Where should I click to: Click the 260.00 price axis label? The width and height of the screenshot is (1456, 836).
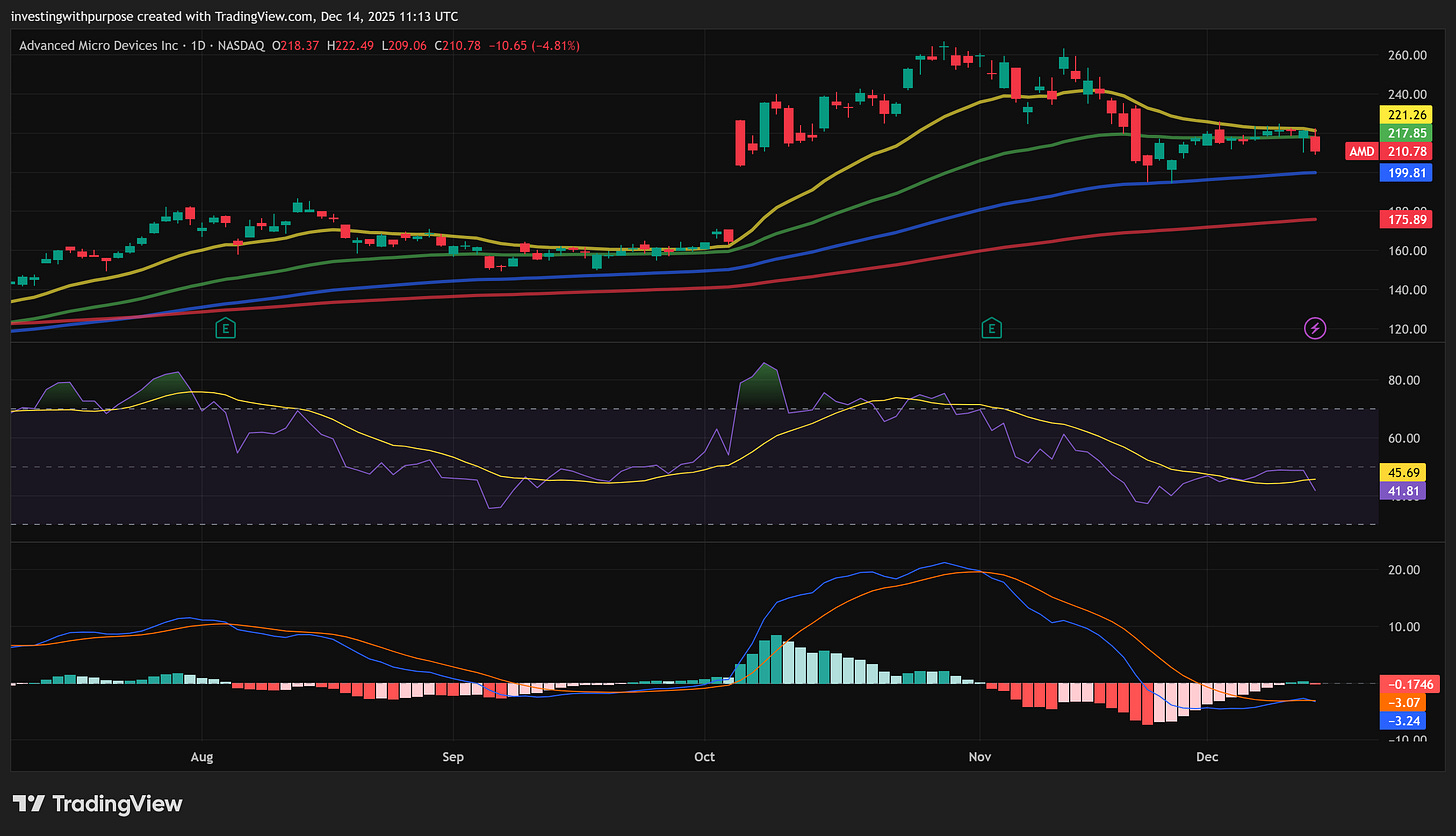pos(1405,55)
